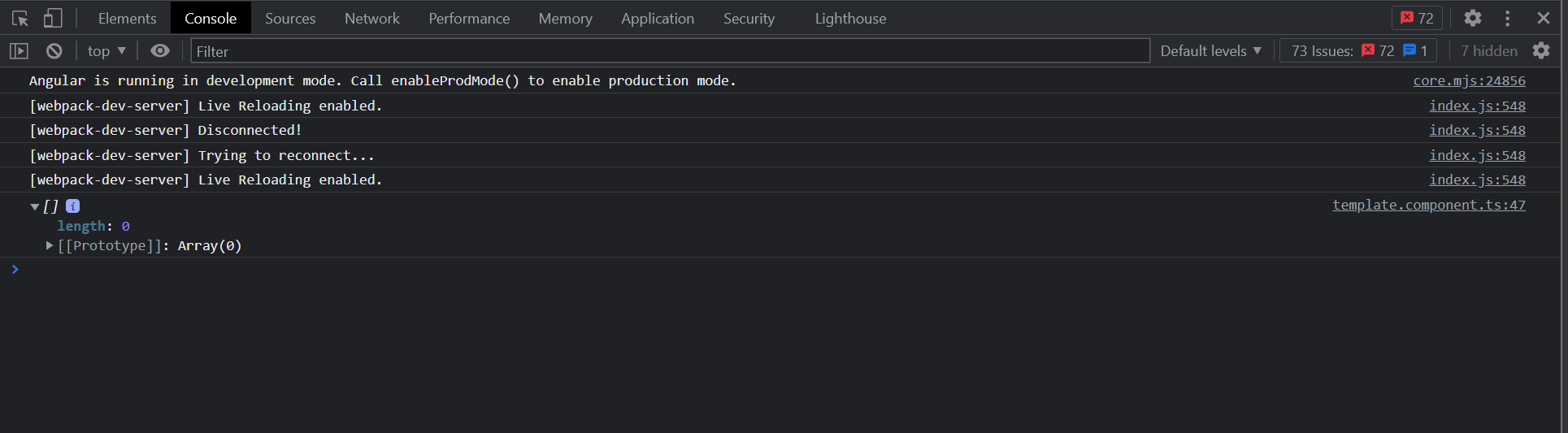This screenshot has width=1568, height=433.
Task: Open index.js:548 link for second Live Reloading message
Action: coord(1477,180)
